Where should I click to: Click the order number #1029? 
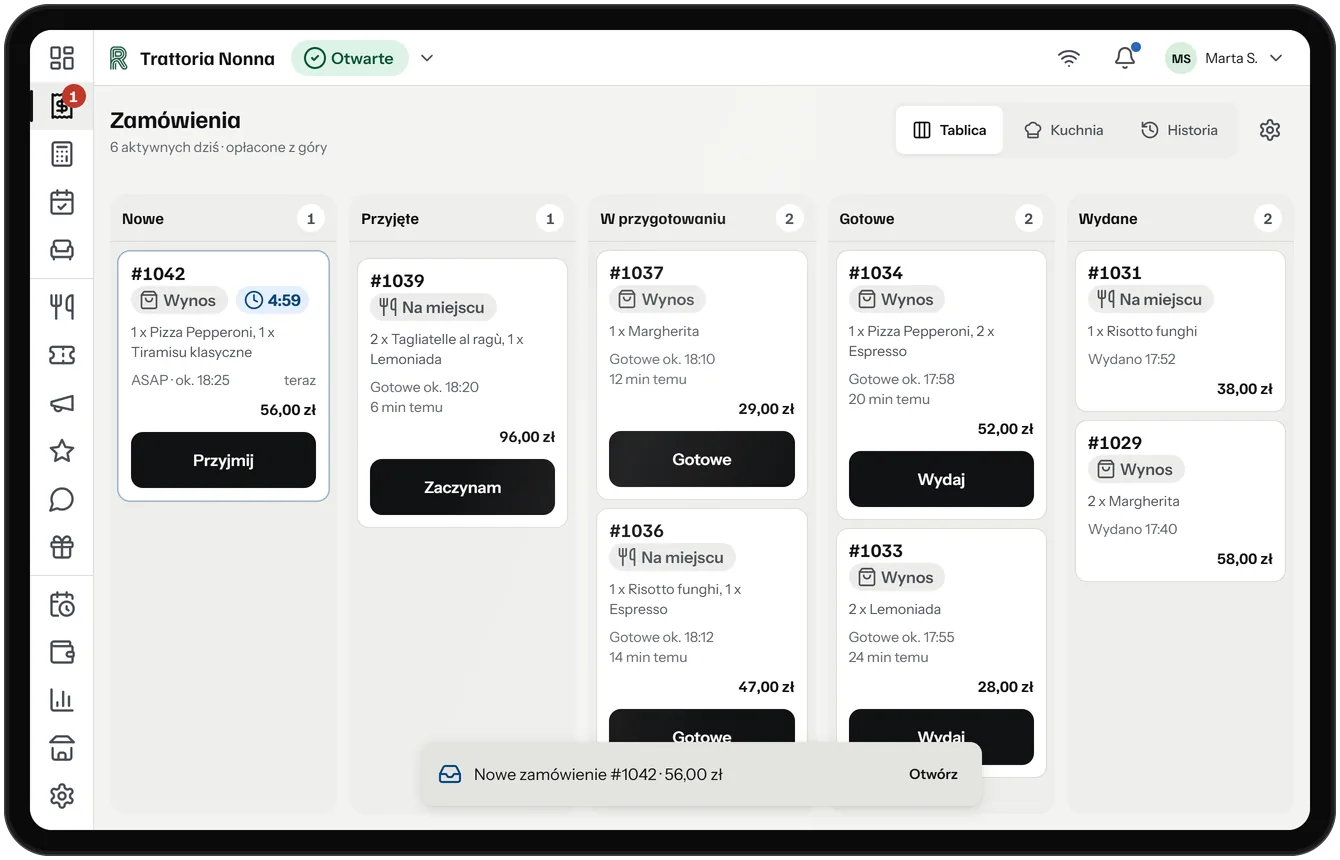click(x=1114, y=443)
